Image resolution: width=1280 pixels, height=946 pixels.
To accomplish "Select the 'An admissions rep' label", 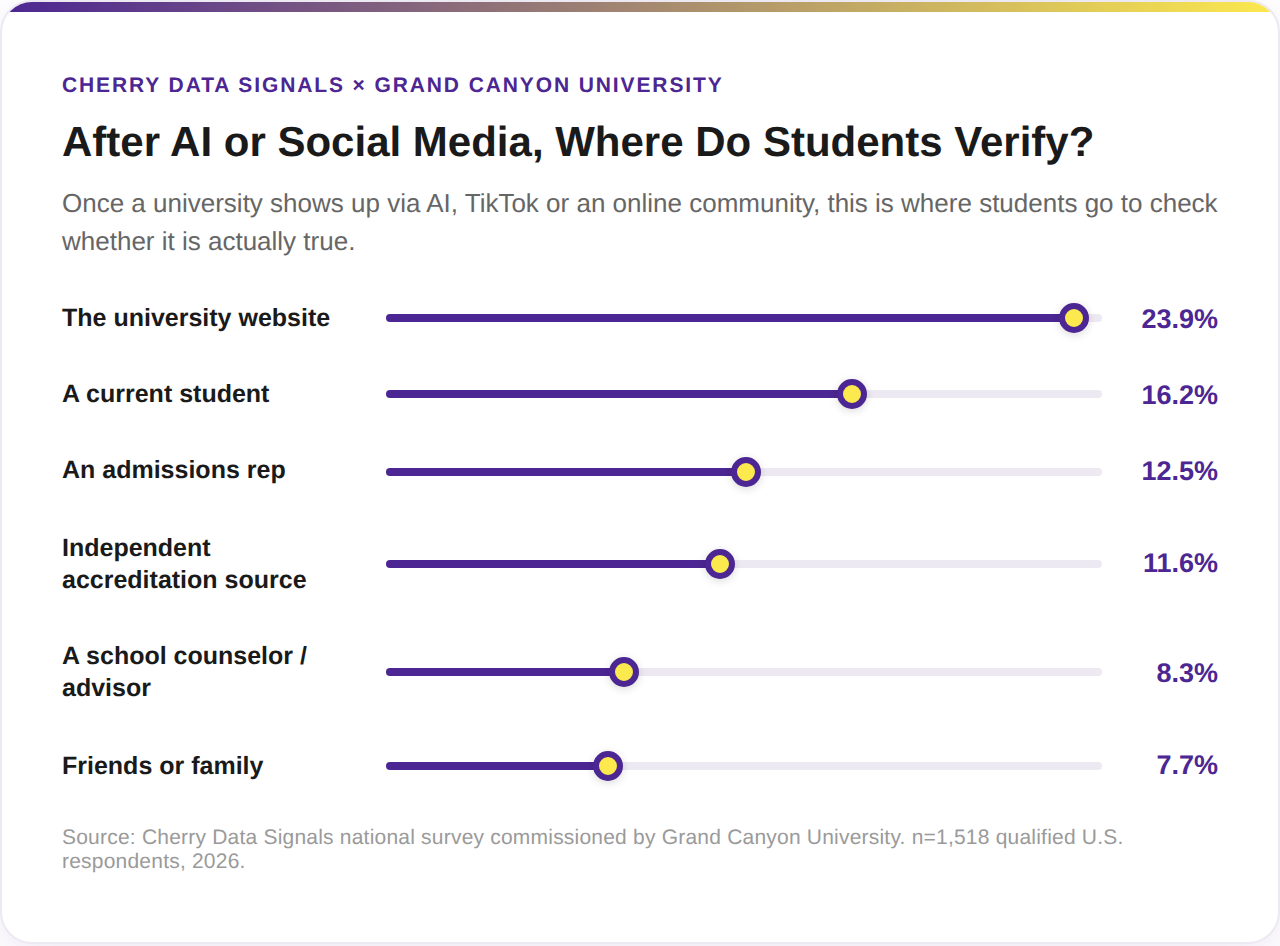I will click(x=174, y=470).
